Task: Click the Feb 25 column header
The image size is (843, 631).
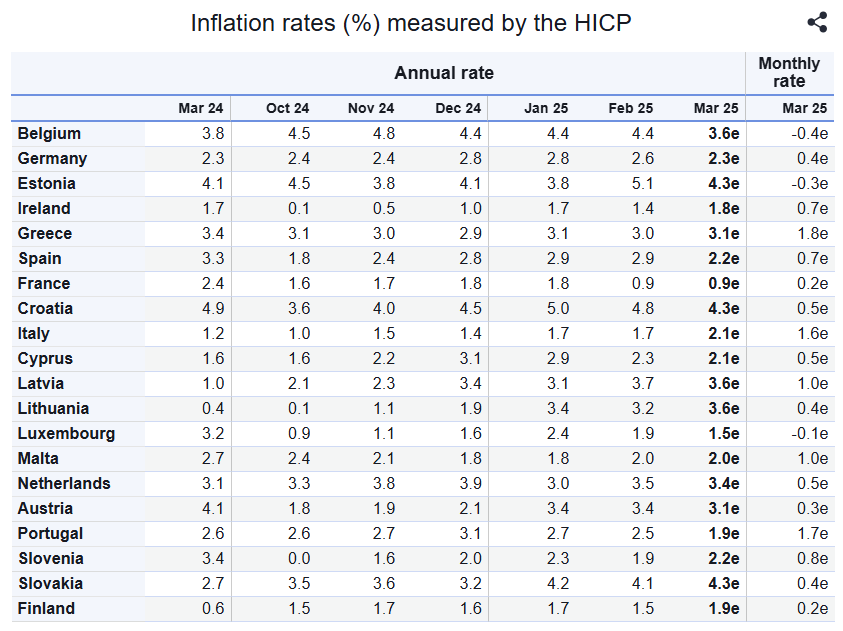Action: (631, 108)
